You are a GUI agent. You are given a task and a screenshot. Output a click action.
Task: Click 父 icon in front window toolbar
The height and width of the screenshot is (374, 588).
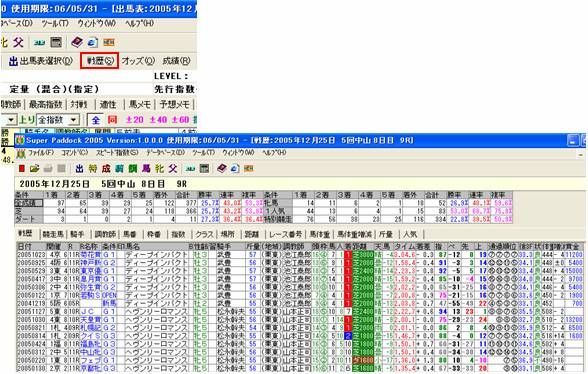pos(172,169)
